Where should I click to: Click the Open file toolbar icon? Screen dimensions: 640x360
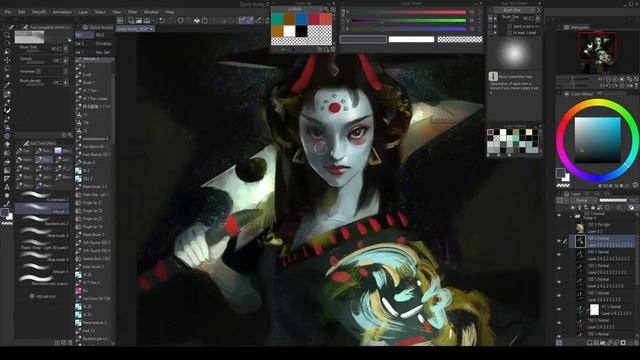(139, 20)
